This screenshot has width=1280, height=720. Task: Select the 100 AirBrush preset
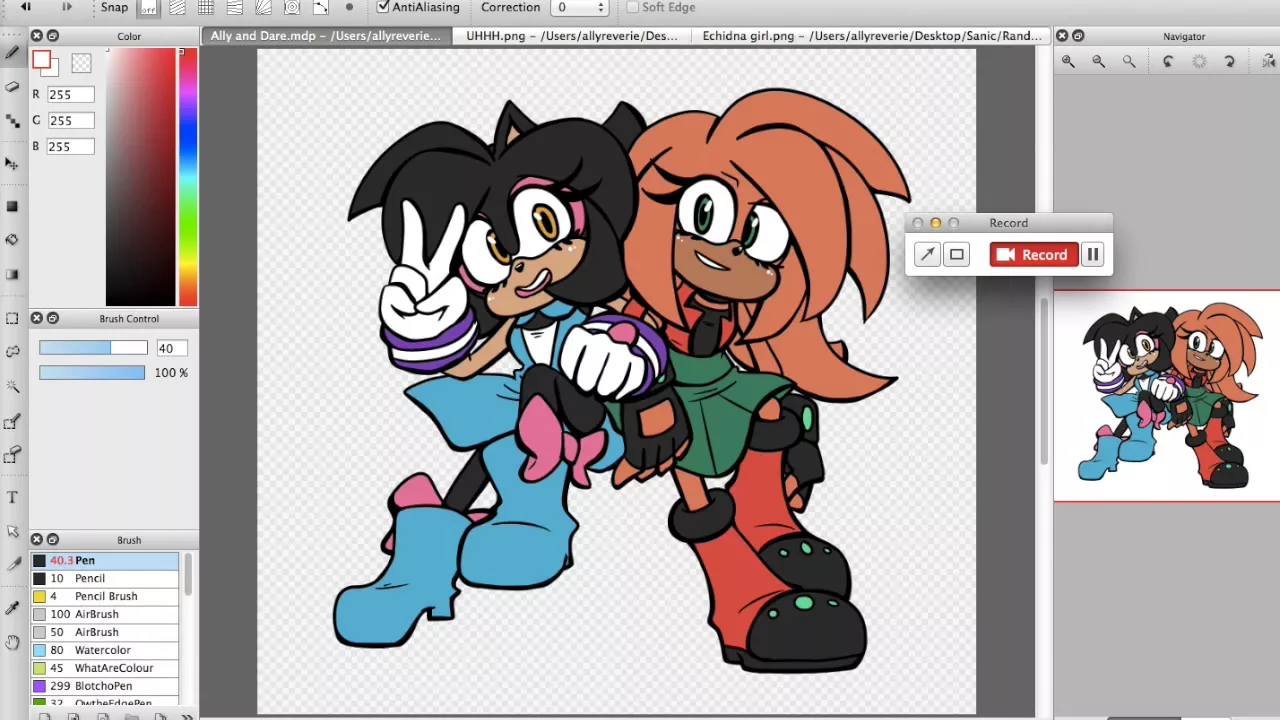104,615
